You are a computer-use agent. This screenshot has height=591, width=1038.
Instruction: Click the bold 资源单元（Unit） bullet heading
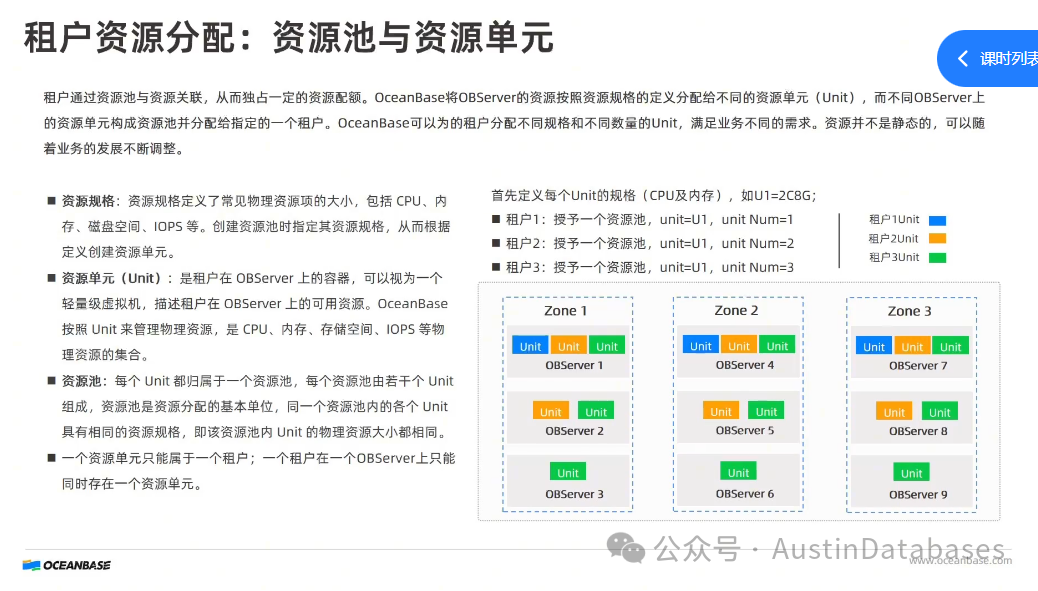pos(112,279)
